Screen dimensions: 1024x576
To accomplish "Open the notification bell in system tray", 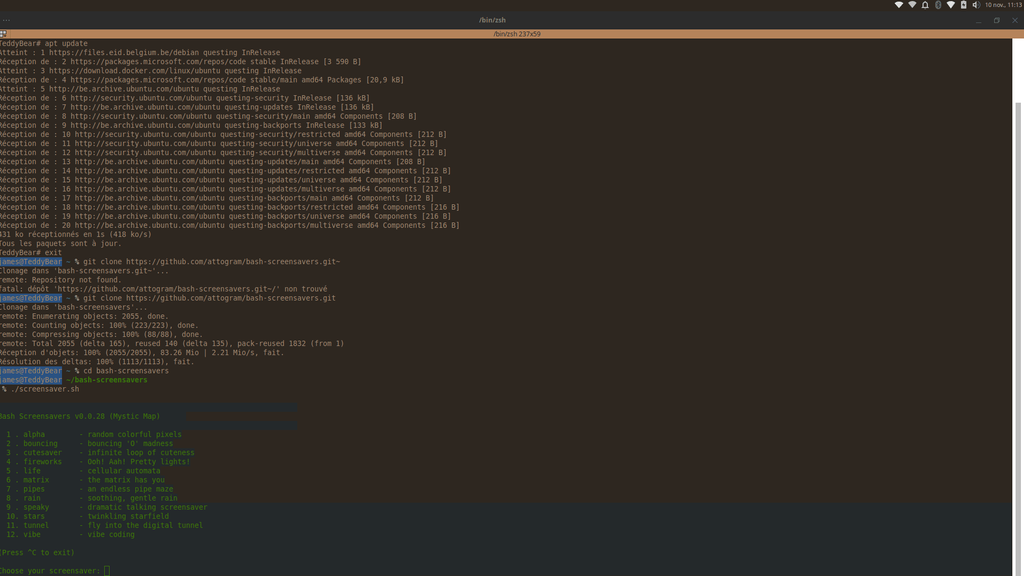I will click(925, 5).
